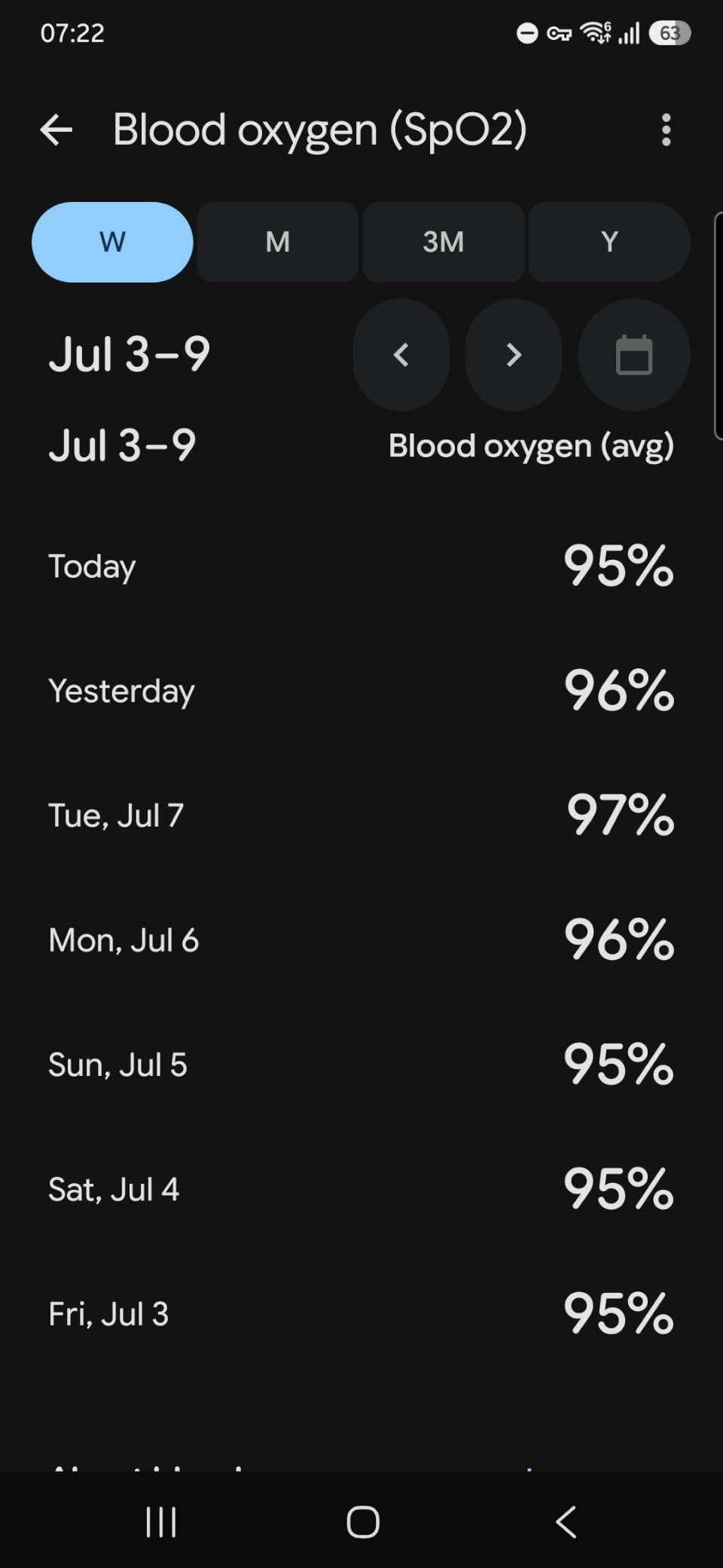Tap the Android recent apps button
723x1568 pixels.
[x=161, y=1522]
